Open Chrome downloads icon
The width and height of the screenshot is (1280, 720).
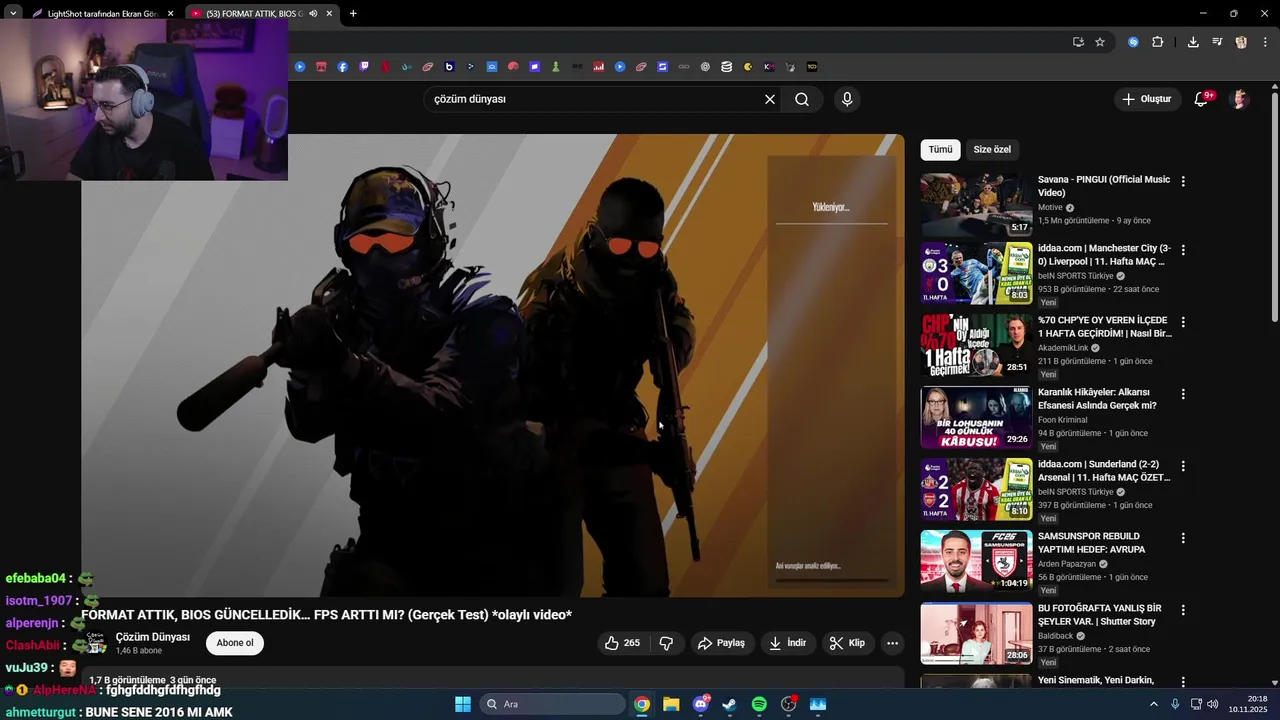tap(1193, 42)
